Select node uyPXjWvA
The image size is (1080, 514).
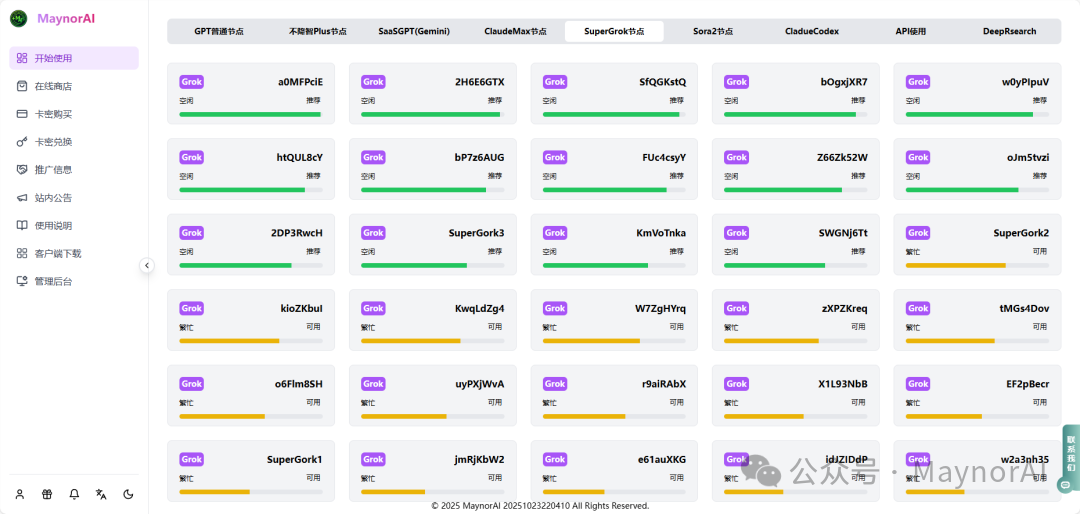coord(433,395)
